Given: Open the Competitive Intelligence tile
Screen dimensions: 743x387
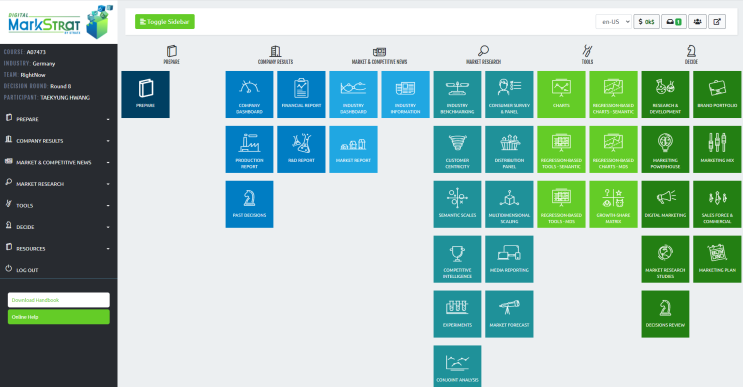Looking at the screenshot, I should click(x=457, y=259).
